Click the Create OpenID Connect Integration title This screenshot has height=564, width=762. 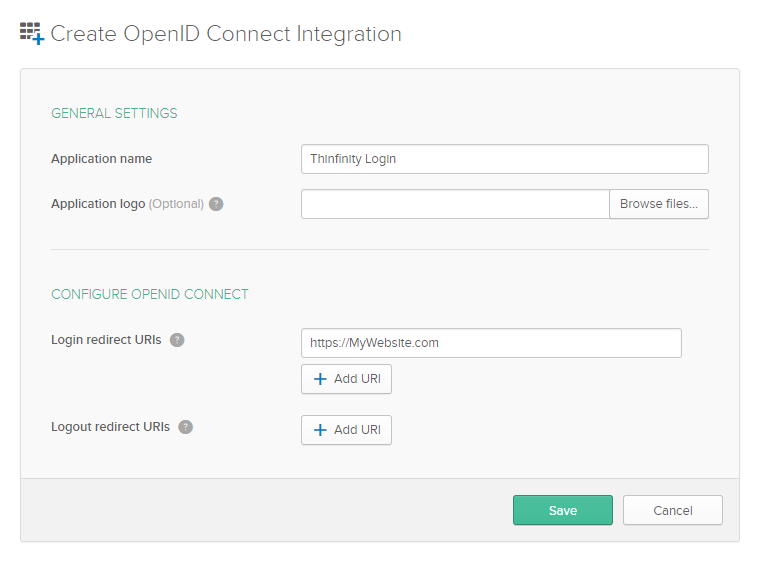pyautogui.click(x=226, y=34)
